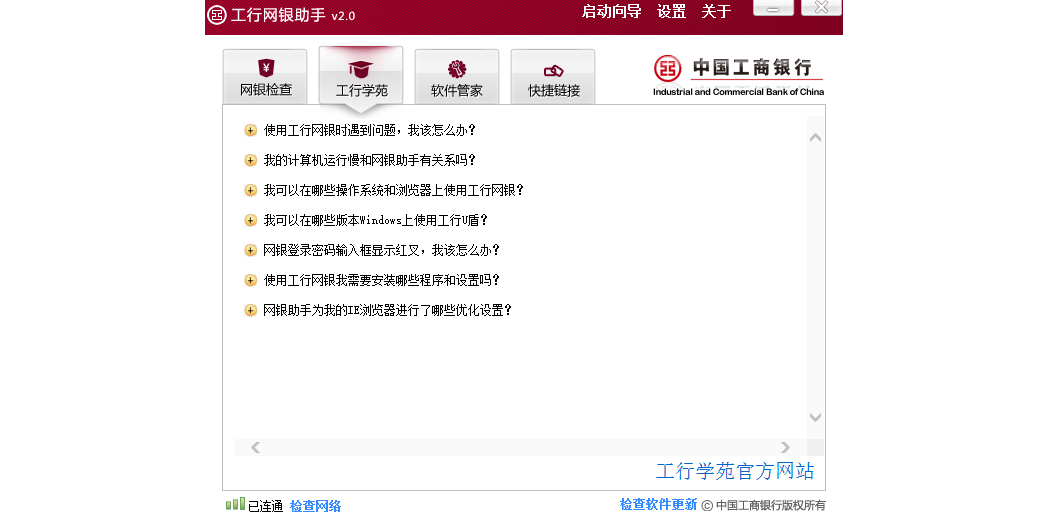Click the 关于 menu item
This screenshot has height=524, width=1048.
tap(716, 11)
